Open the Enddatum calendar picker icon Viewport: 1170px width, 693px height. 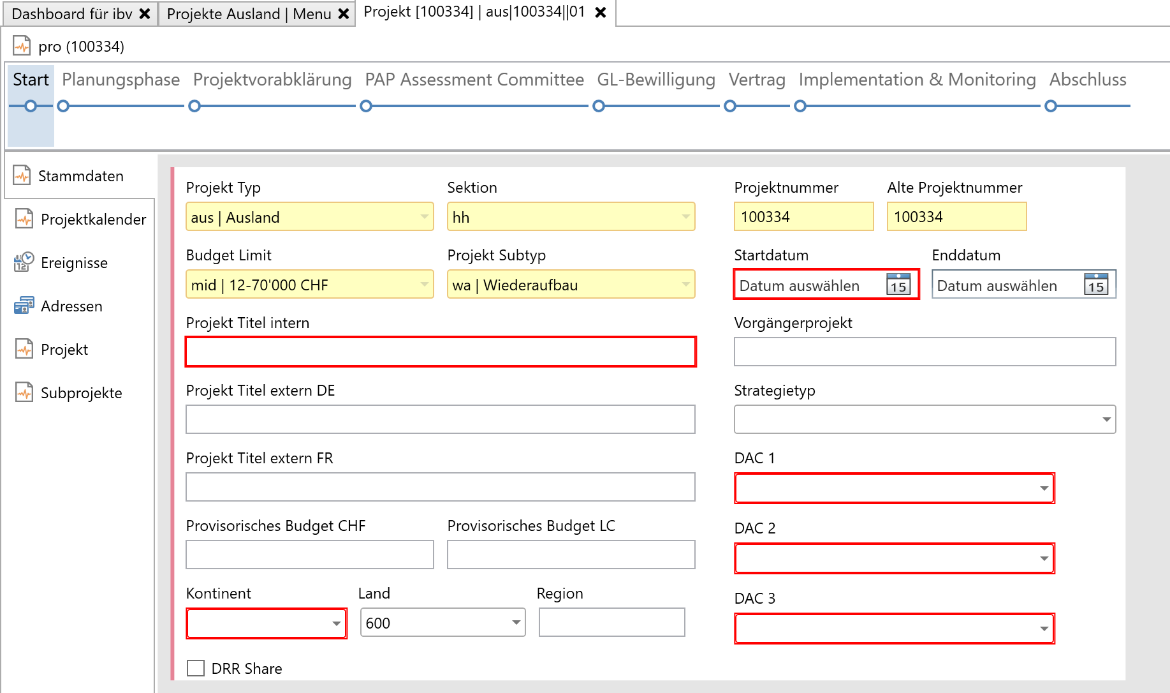click(x=1096, y=285)
